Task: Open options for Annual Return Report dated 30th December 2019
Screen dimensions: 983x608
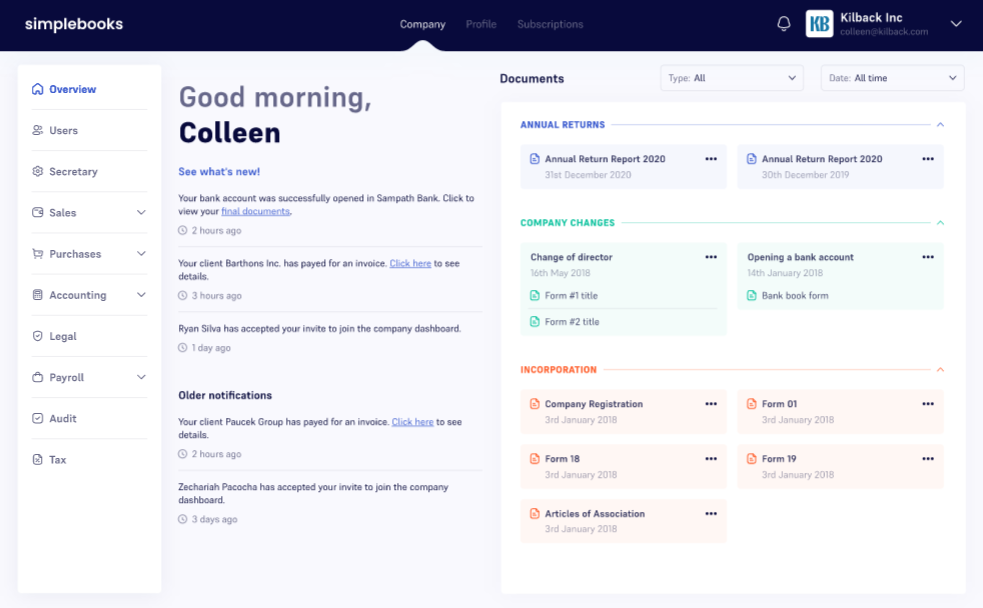Action: point(928,159)
